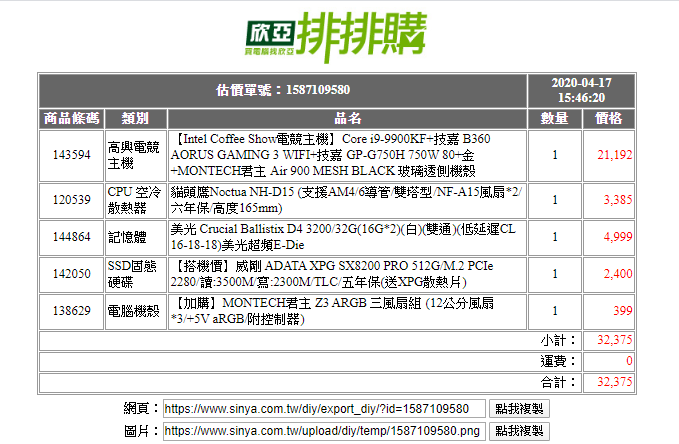Click quantity 1 in the Noctua row
The width and height of the screenshot is (679, 444).
[555, 200]
